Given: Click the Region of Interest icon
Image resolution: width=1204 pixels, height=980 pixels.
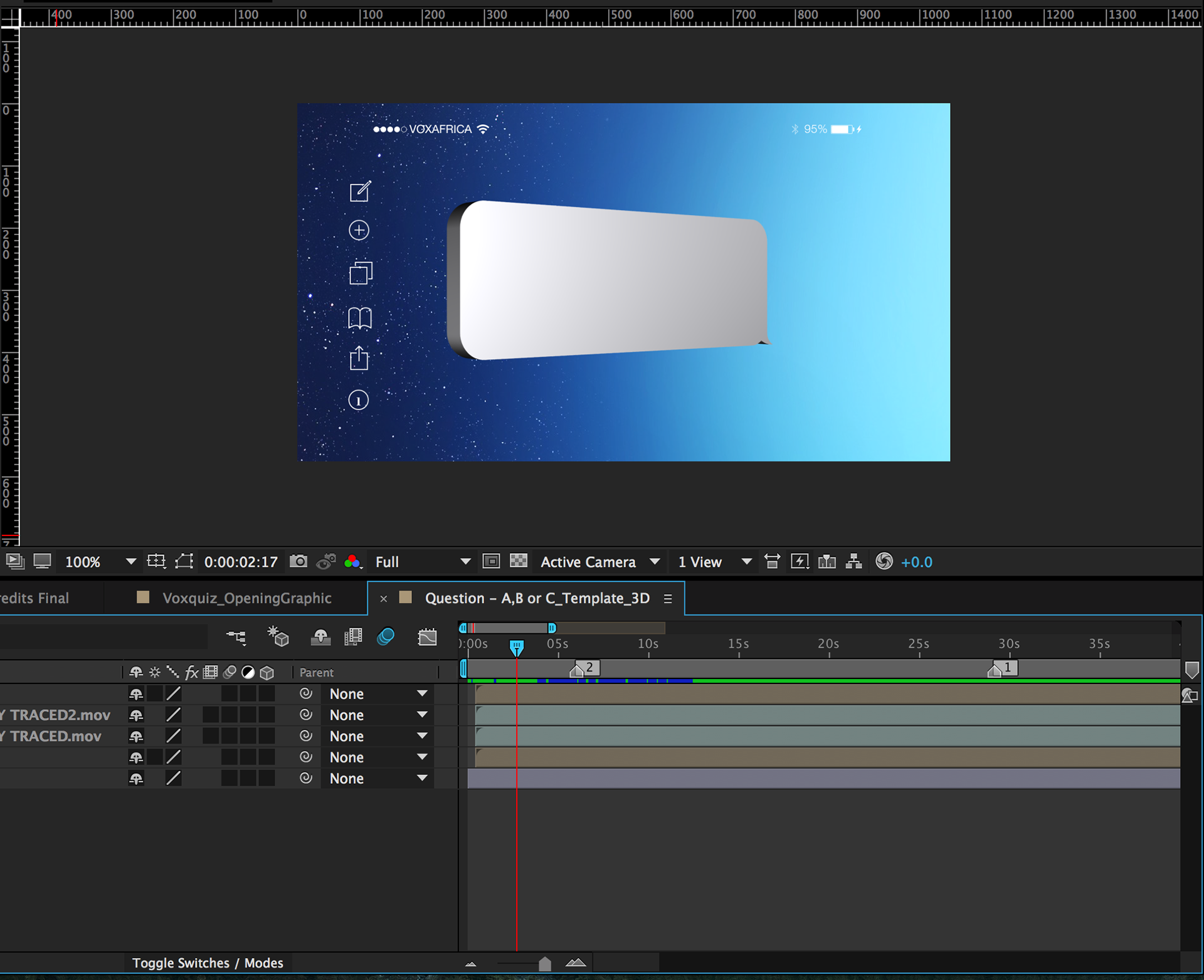Looking at the screenshot, I should [491, 561].
